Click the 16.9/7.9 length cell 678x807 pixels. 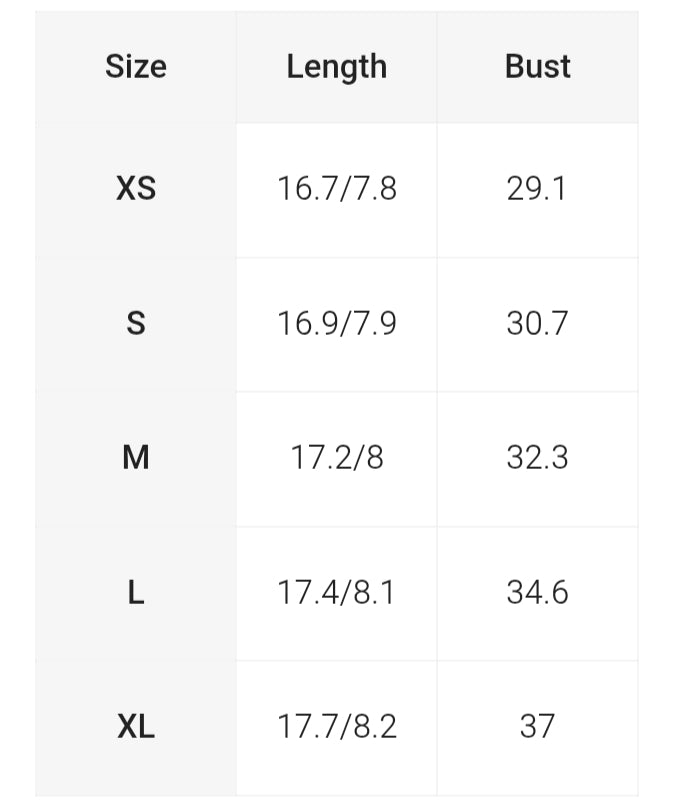336,323
